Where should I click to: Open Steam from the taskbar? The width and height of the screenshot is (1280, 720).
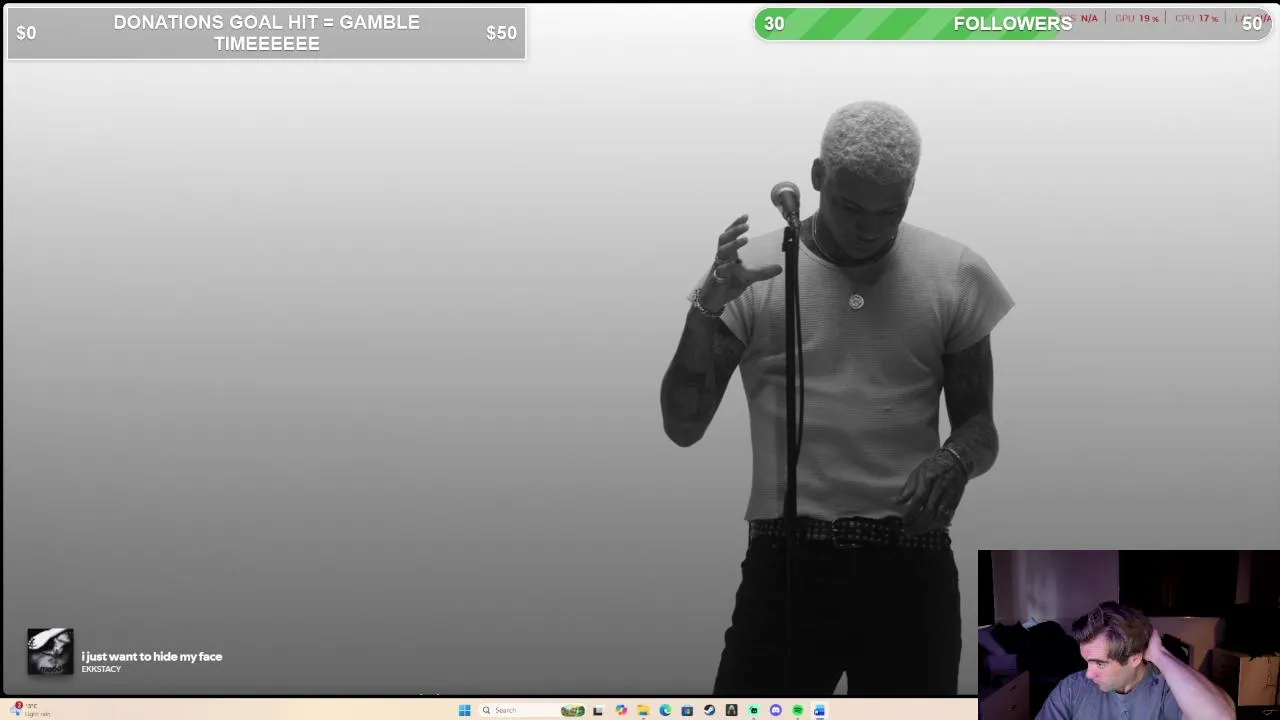709,710
